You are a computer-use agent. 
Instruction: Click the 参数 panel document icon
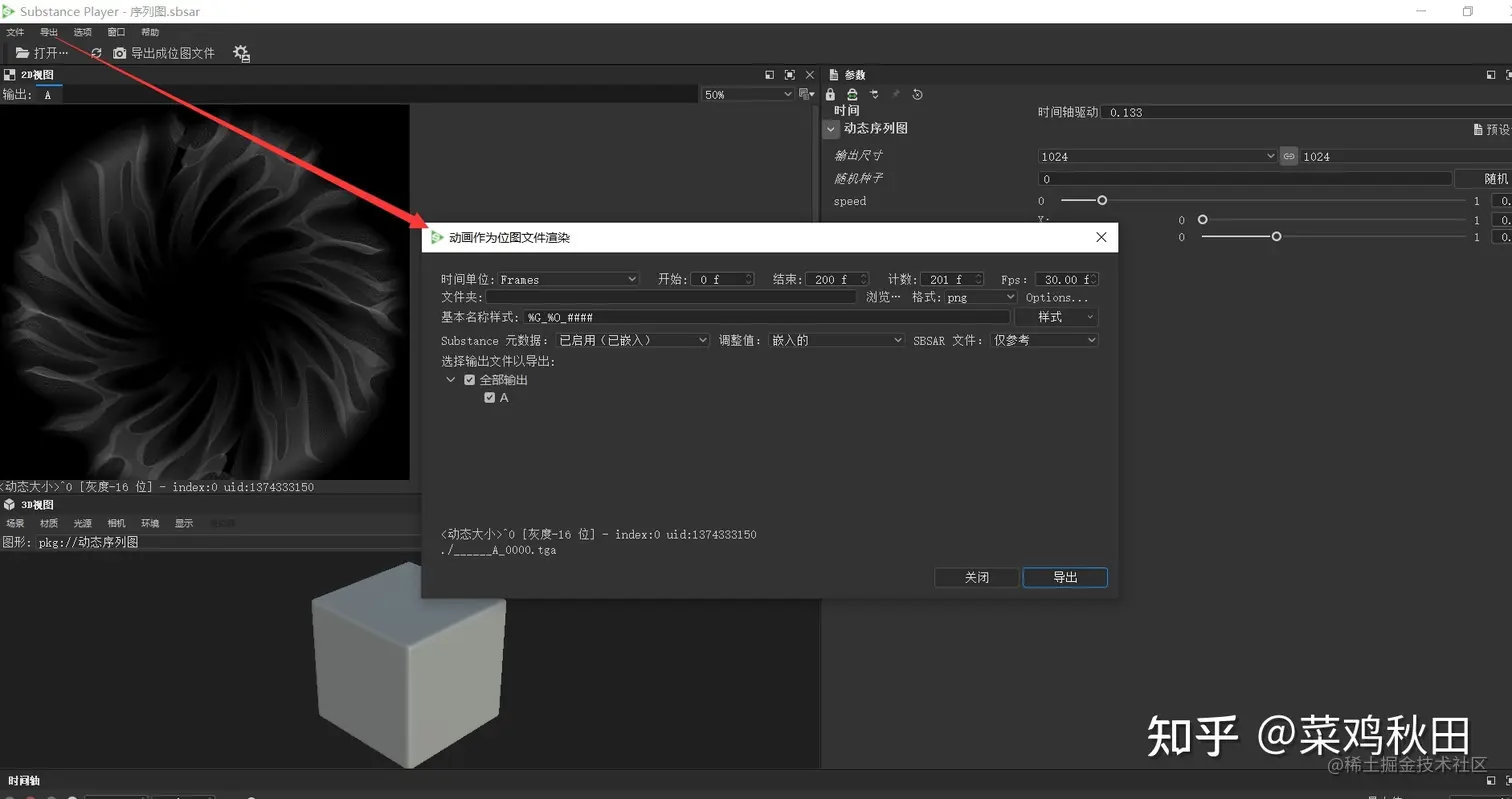[834, 75]
